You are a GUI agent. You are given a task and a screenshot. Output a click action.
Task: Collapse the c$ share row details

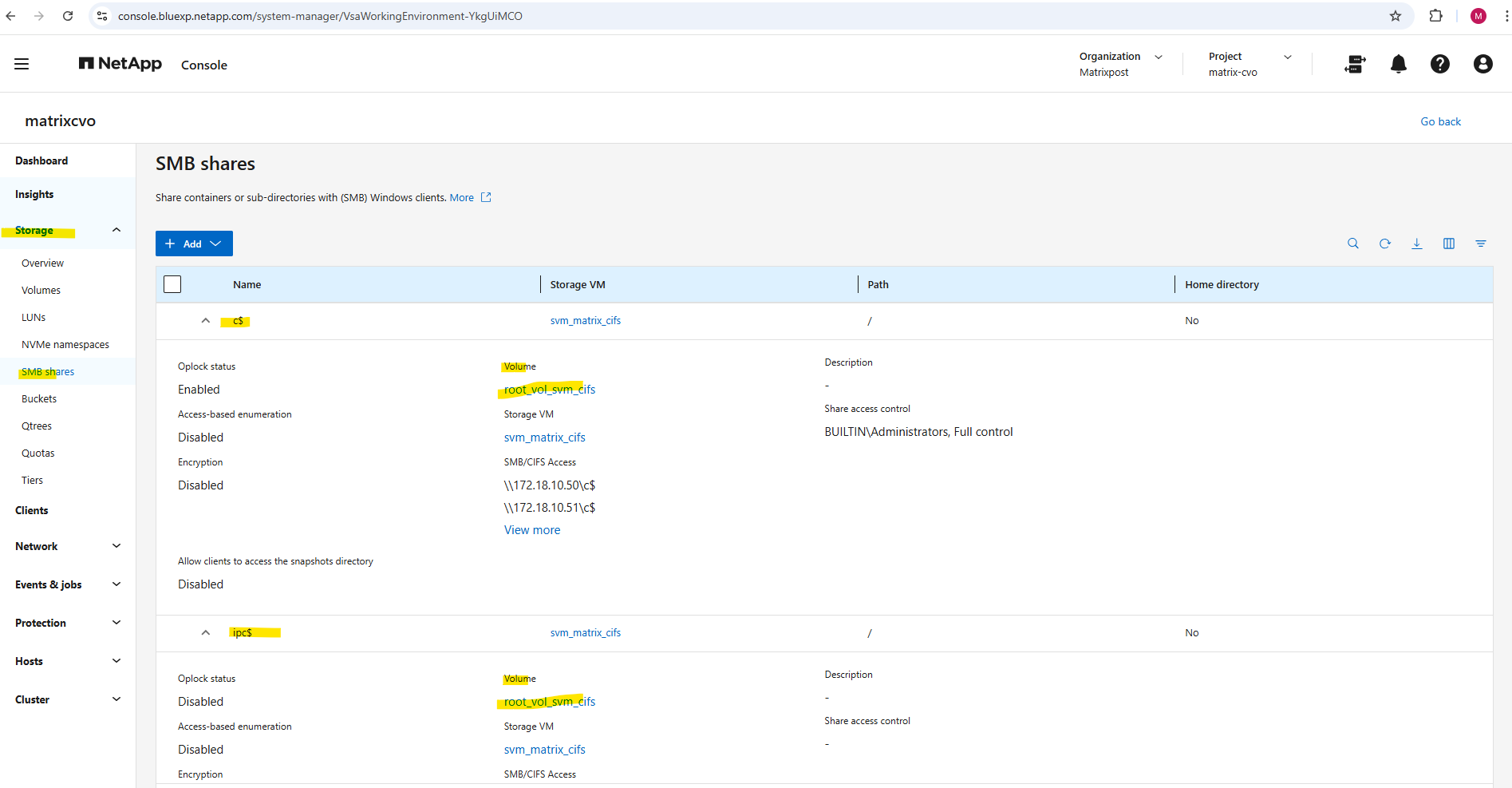click(206, 321)
